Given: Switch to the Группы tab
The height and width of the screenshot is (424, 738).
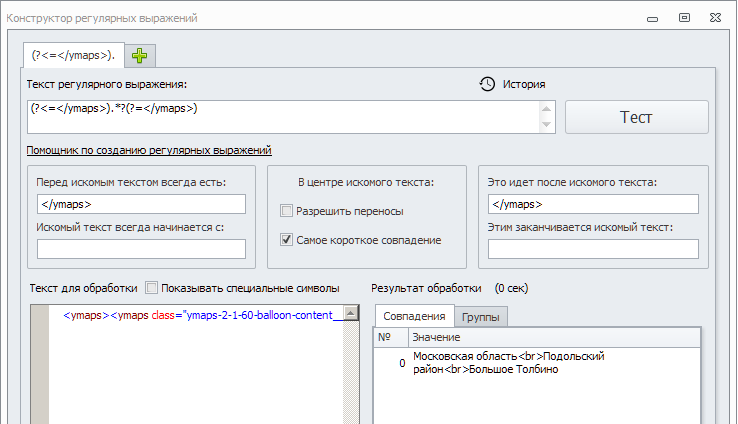Looking at the screenshot, I should (481, 317).
